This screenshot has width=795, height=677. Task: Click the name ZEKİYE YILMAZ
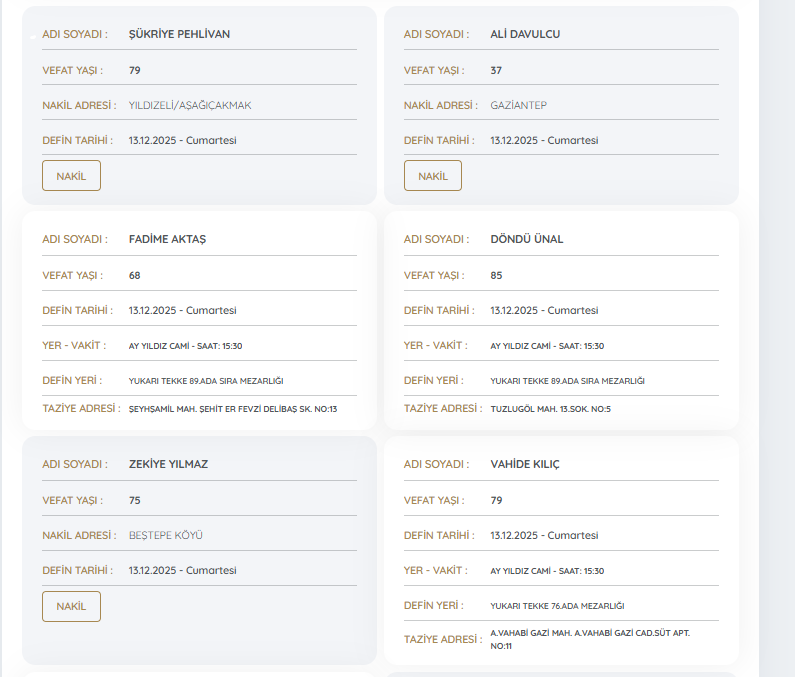click(x=168, y=464)
